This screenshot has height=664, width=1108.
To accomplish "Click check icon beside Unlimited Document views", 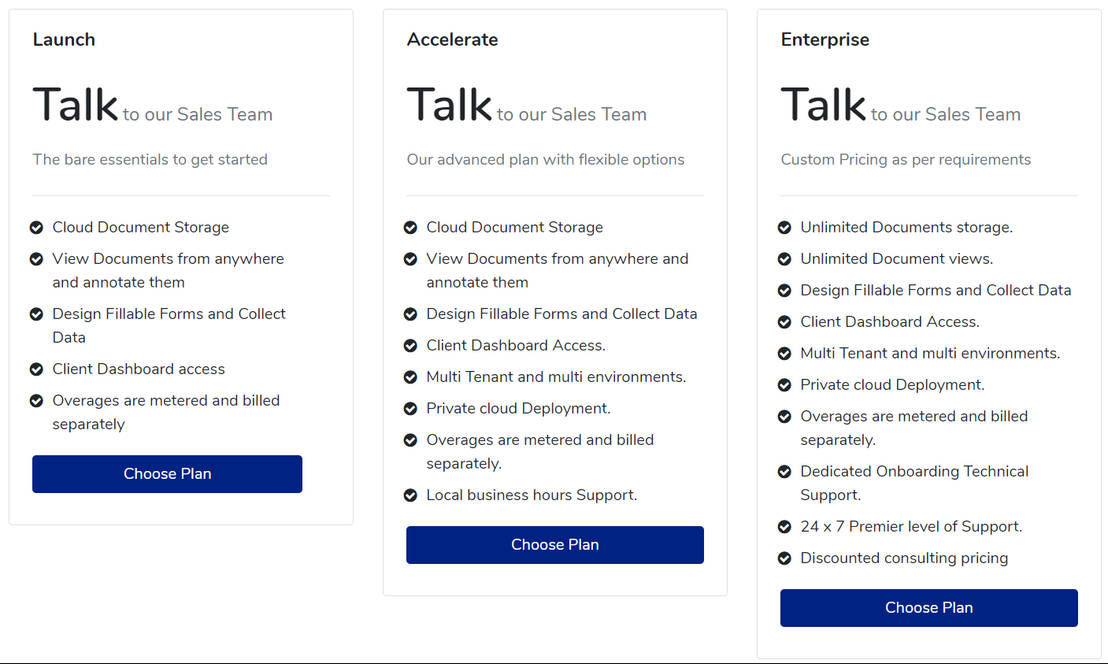I will click(784, 259).
